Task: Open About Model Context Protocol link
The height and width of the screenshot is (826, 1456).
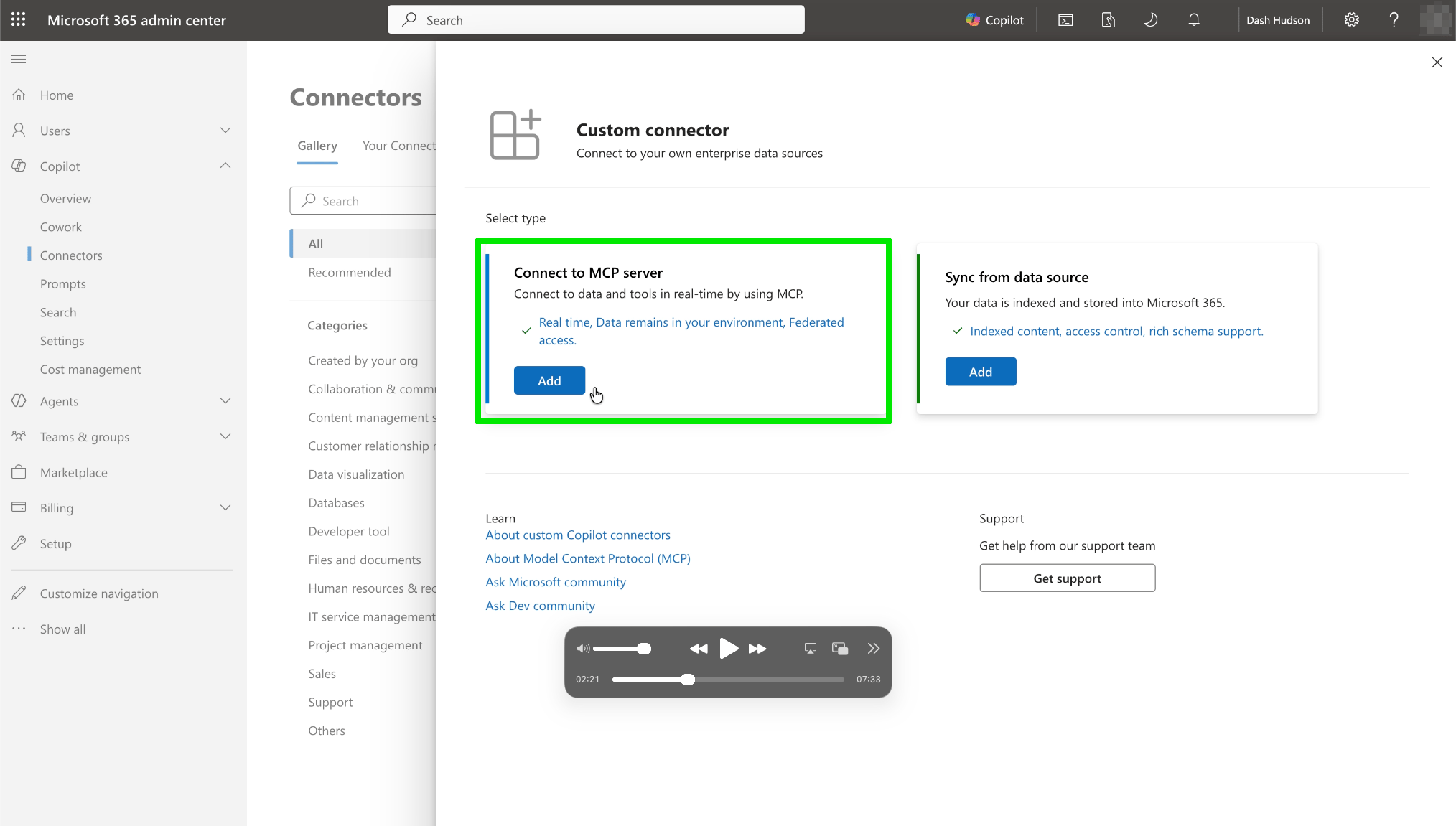Action: point(588,558)
